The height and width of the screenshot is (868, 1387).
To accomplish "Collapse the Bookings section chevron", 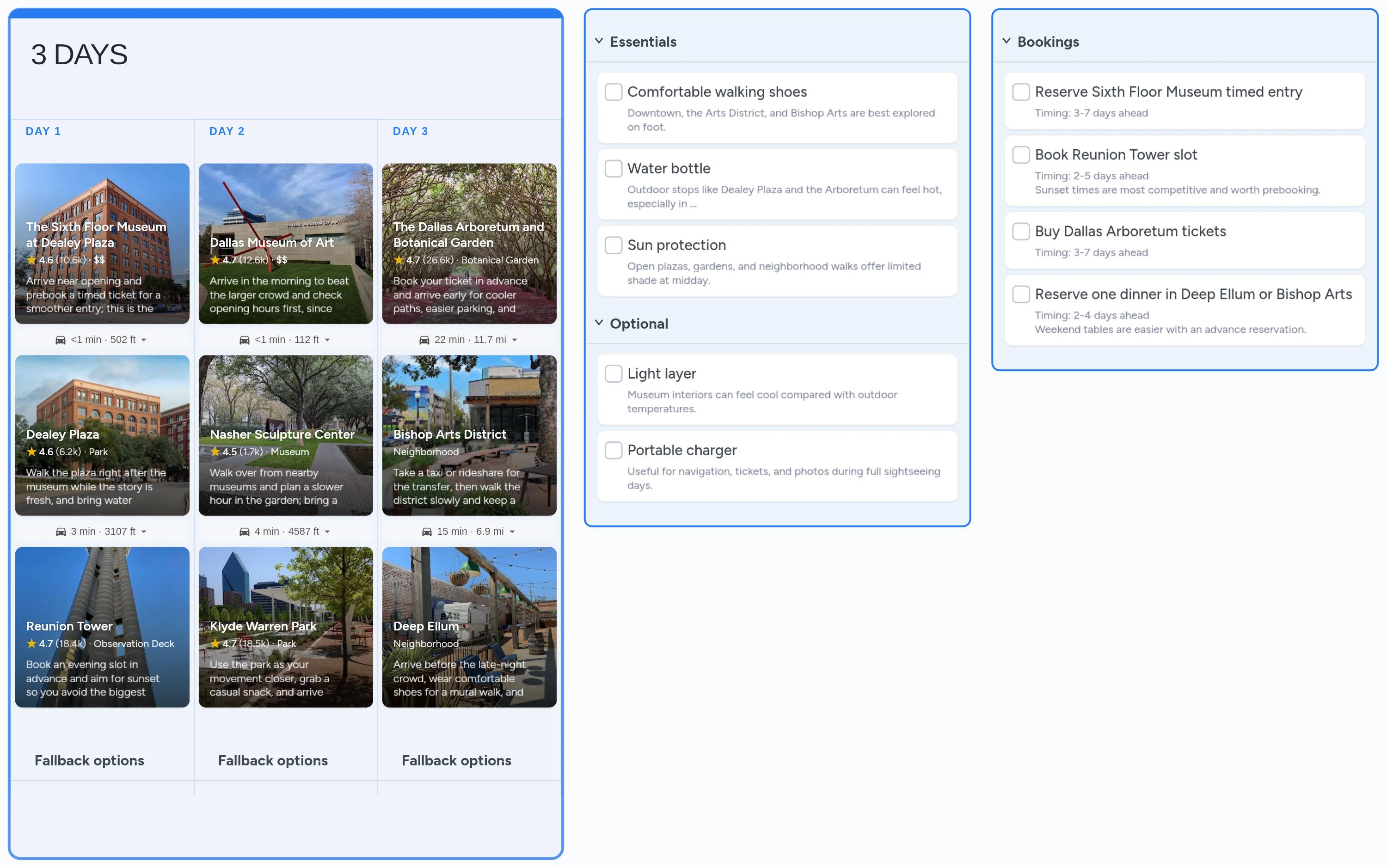I will click(1006, 41).
